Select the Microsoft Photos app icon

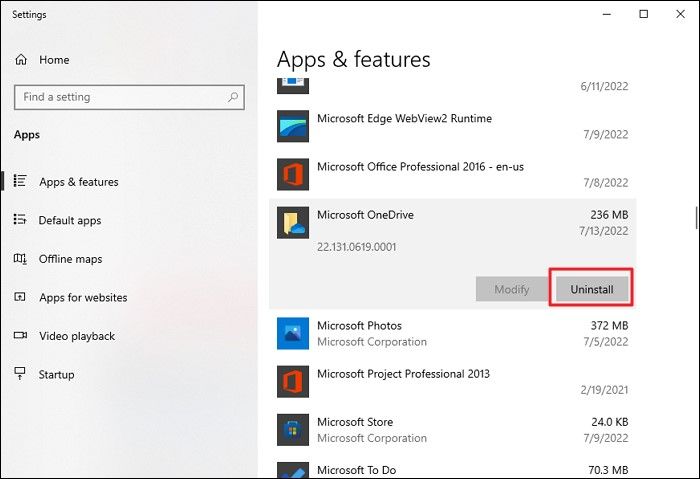click(293, 334)
